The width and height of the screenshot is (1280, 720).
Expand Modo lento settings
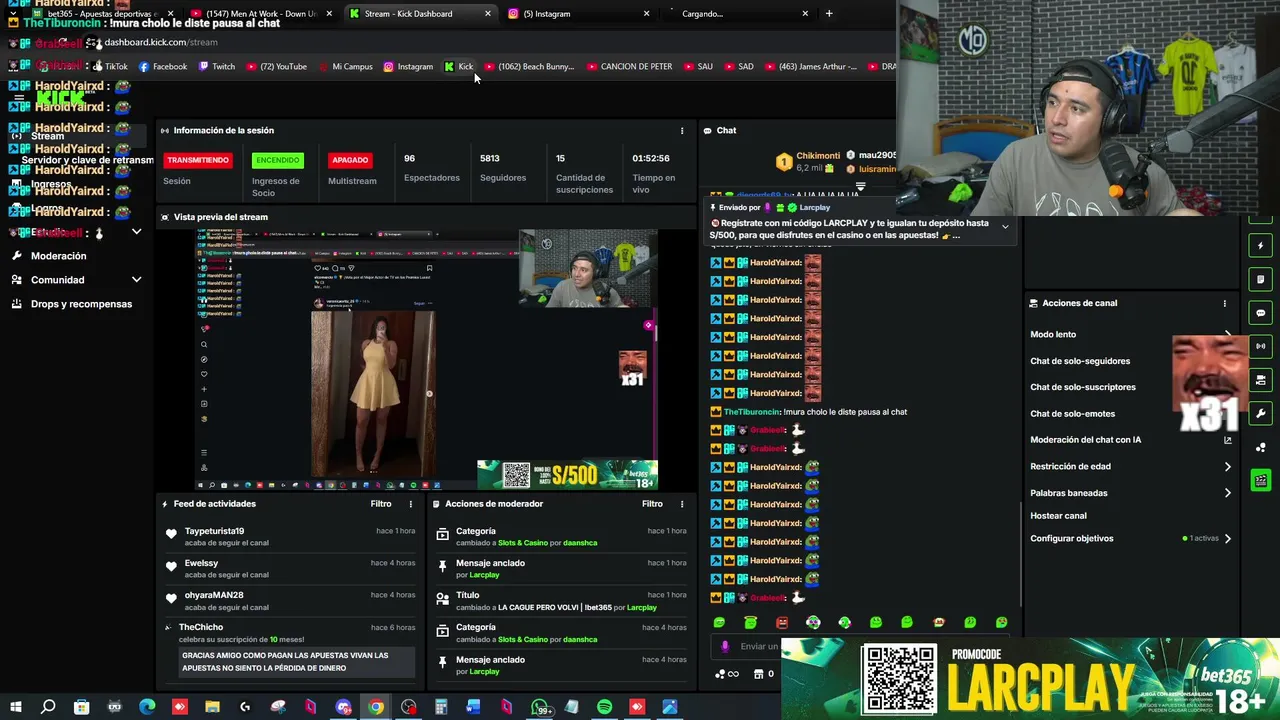1228,334
